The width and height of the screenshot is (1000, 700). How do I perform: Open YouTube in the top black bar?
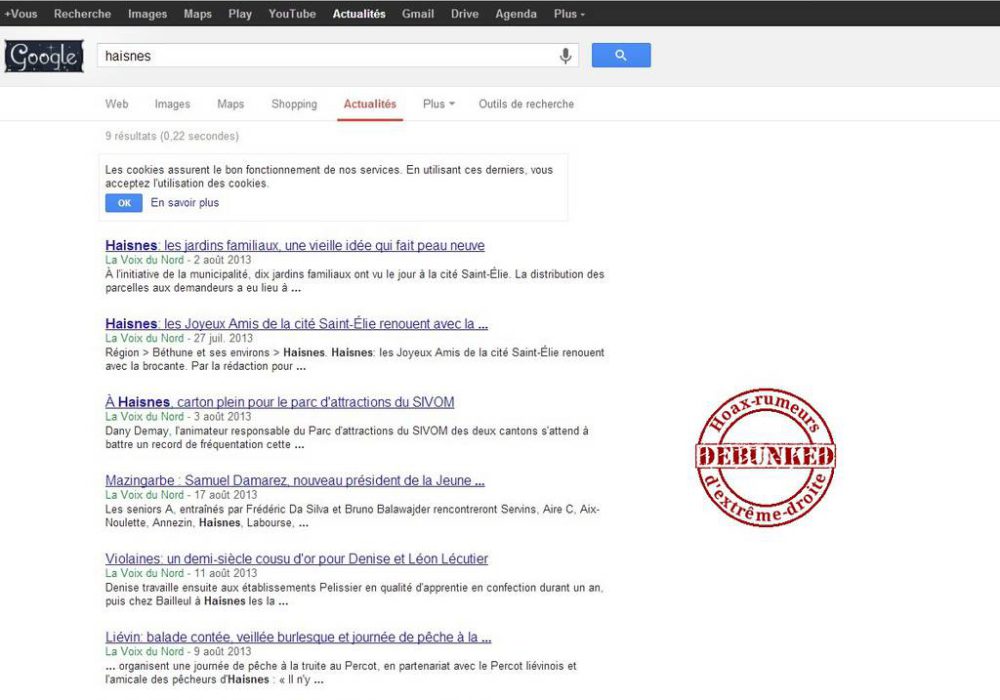pyautogui.click(x=292, y=13)
